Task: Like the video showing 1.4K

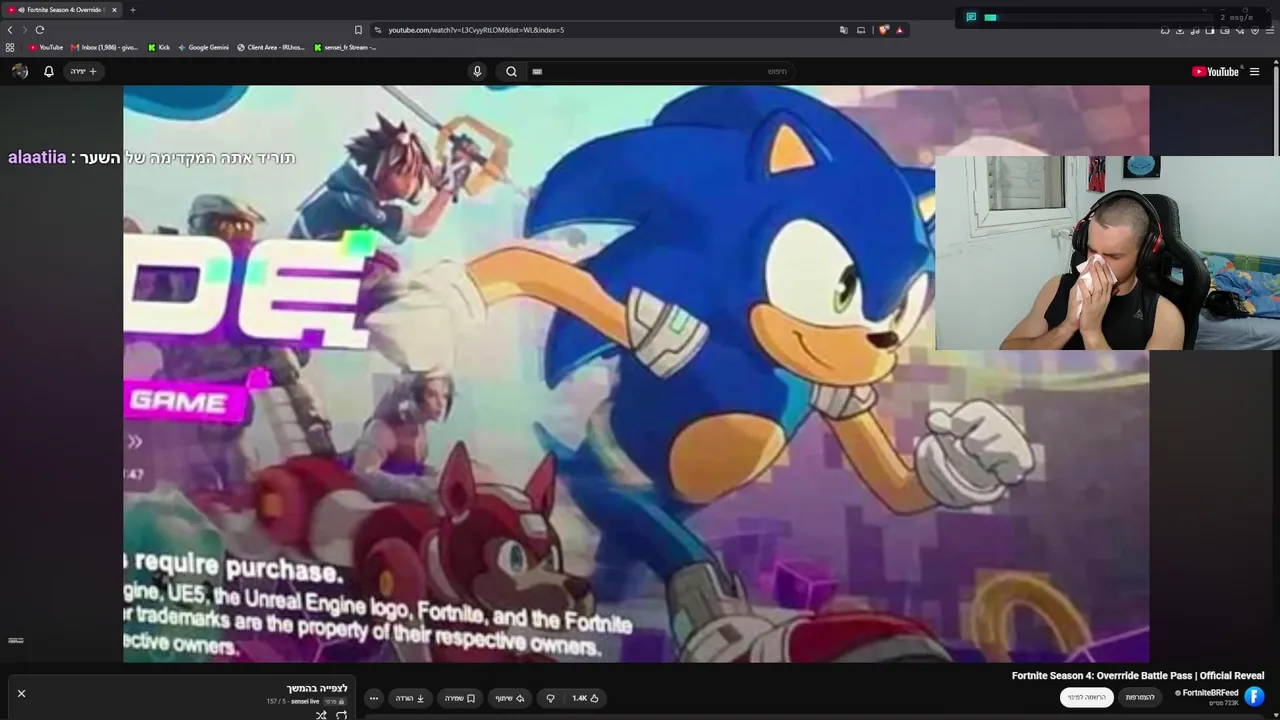Action: pyautogui.click(x=585, y=698)
